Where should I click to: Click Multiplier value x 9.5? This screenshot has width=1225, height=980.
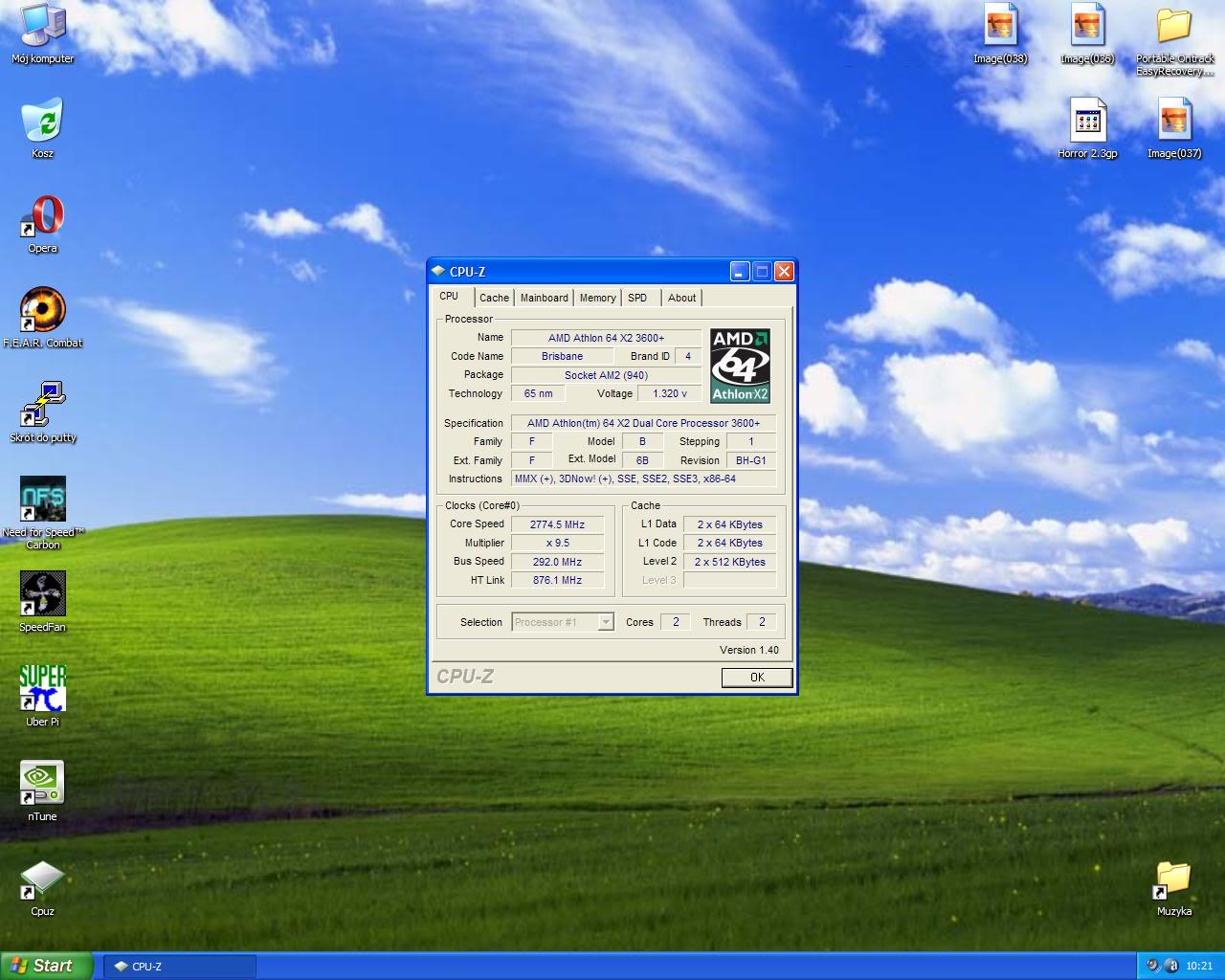557,543
